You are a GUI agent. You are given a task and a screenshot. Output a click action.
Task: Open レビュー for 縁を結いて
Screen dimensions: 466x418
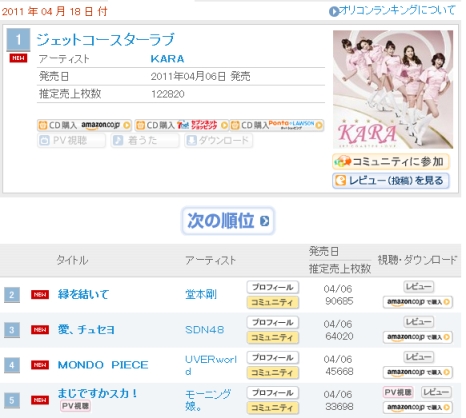(x=419, y=286)
